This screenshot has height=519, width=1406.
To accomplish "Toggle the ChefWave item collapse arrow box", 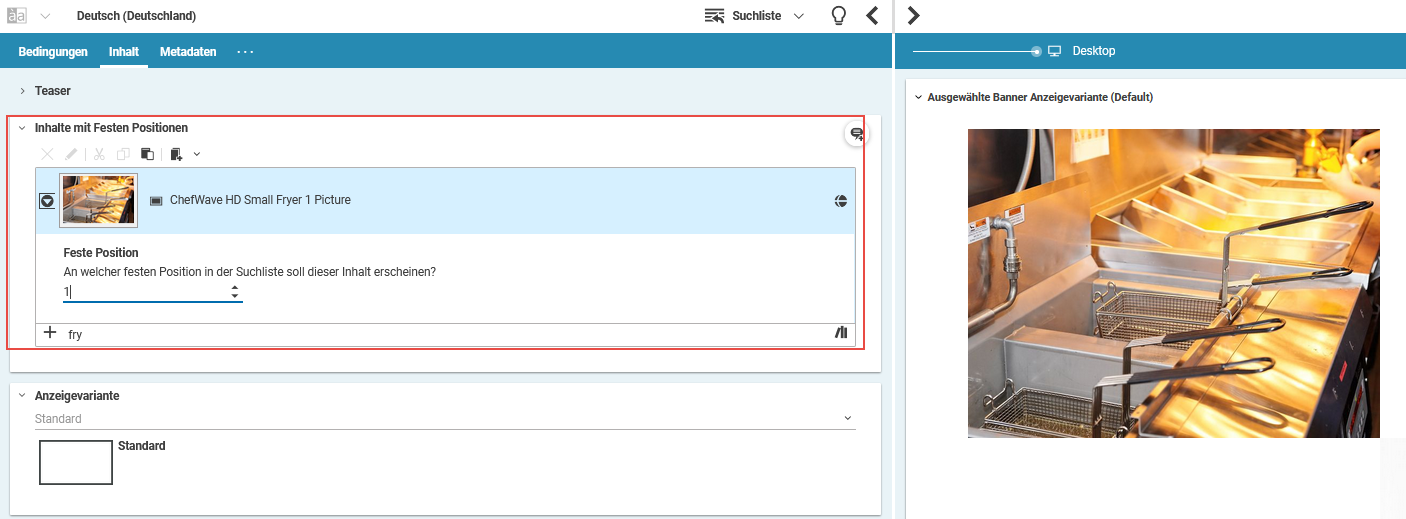I will tap(47, 201).
